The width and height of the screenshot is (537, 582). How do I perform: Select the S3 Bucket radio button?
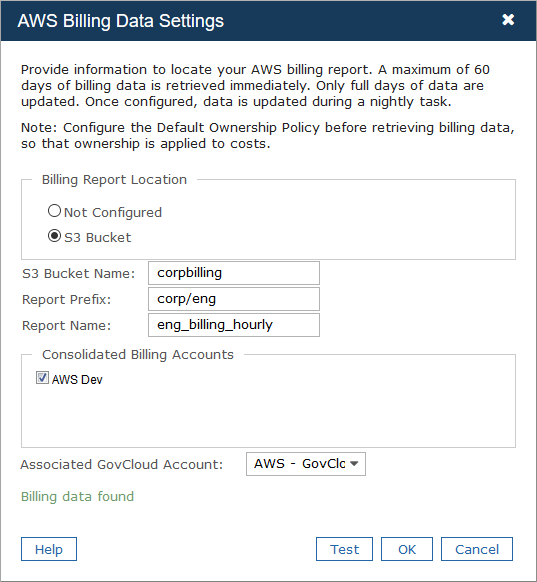(x=55, y=236)
